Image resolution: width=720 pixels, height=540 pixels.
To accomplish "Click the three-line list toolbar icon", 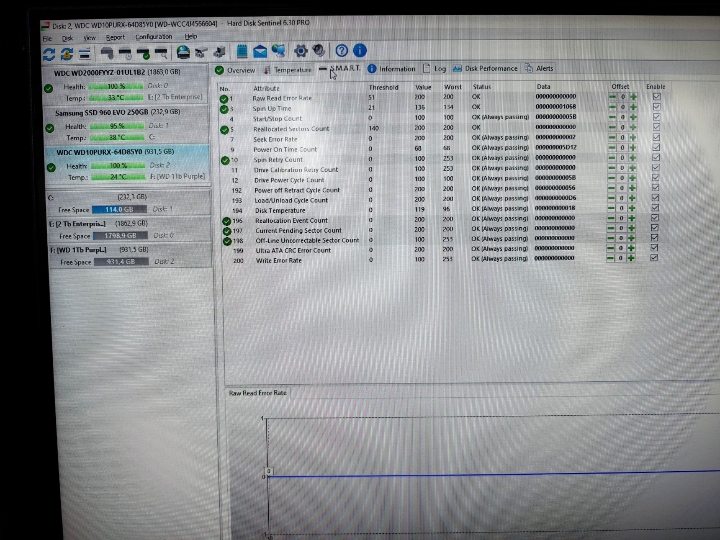I will [84, 54].
